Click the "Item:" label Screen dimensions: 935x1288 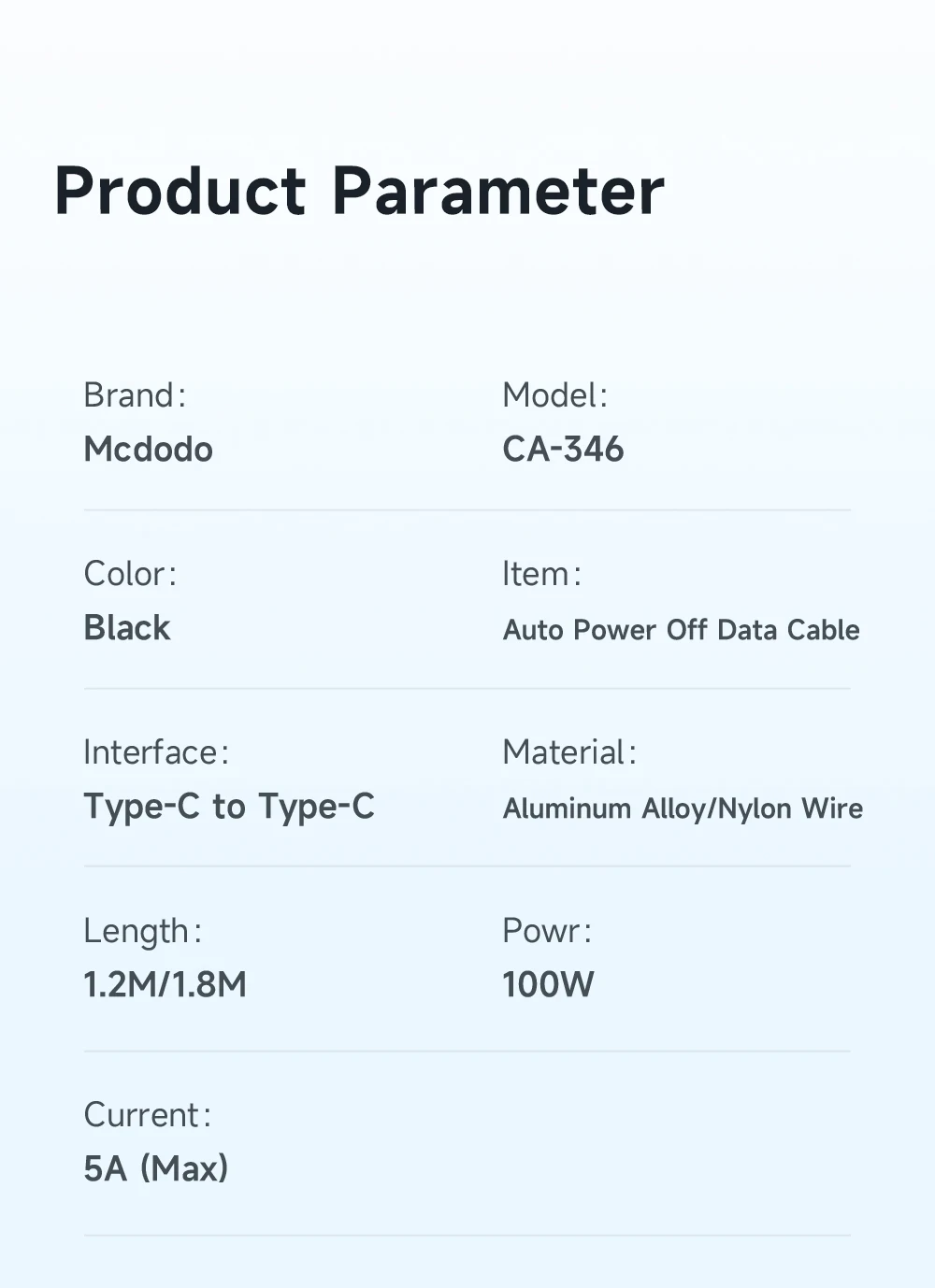coord(541,574)
